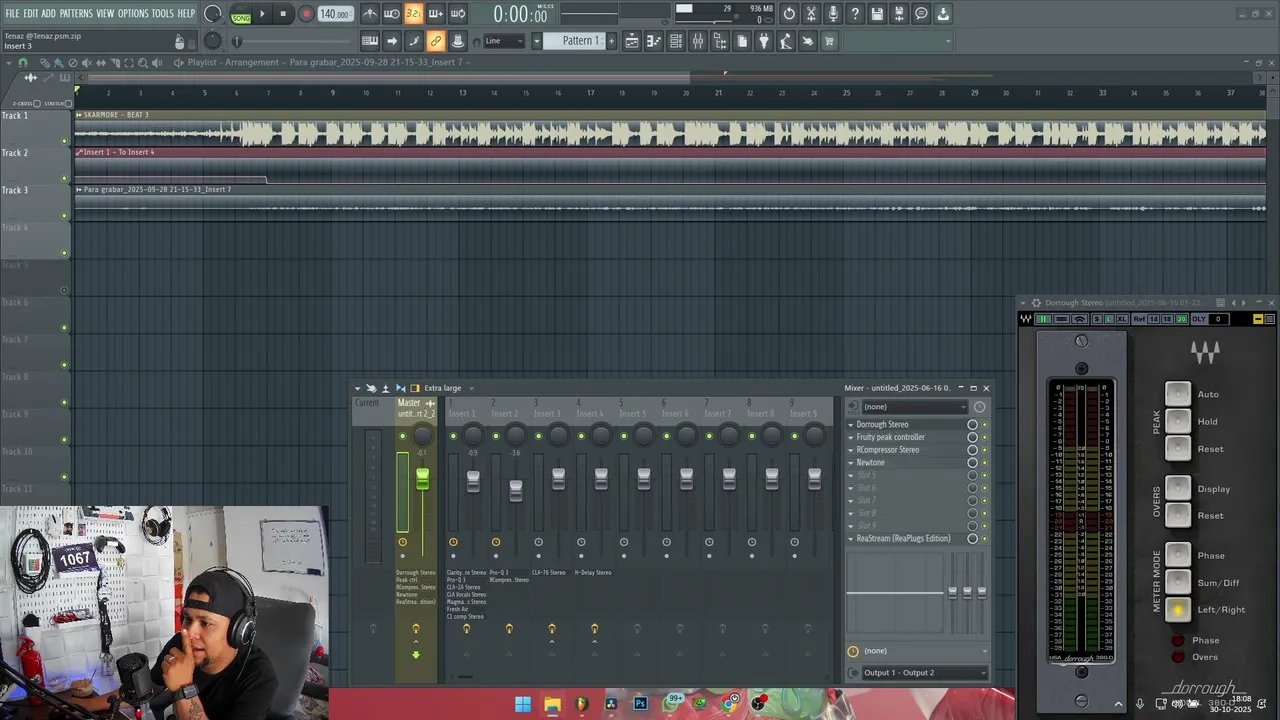Open the mixer input (none) dropdown
Image resolution: width=1280 pixels, height=720 pixels.
(x=915, y=407)
